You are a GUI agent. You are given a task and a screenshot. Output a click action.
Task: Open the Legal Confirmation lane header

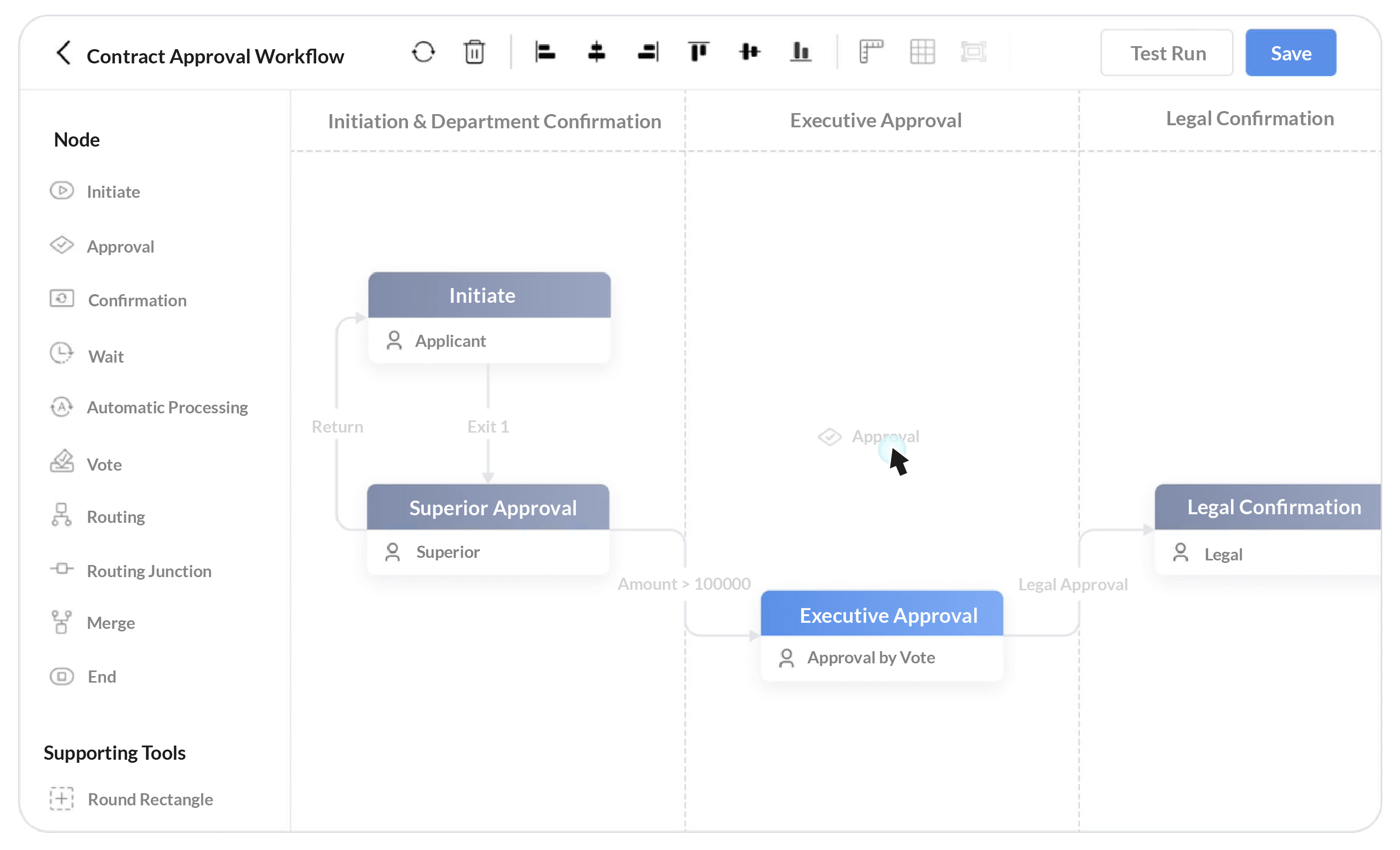[x=1249, y=118]
